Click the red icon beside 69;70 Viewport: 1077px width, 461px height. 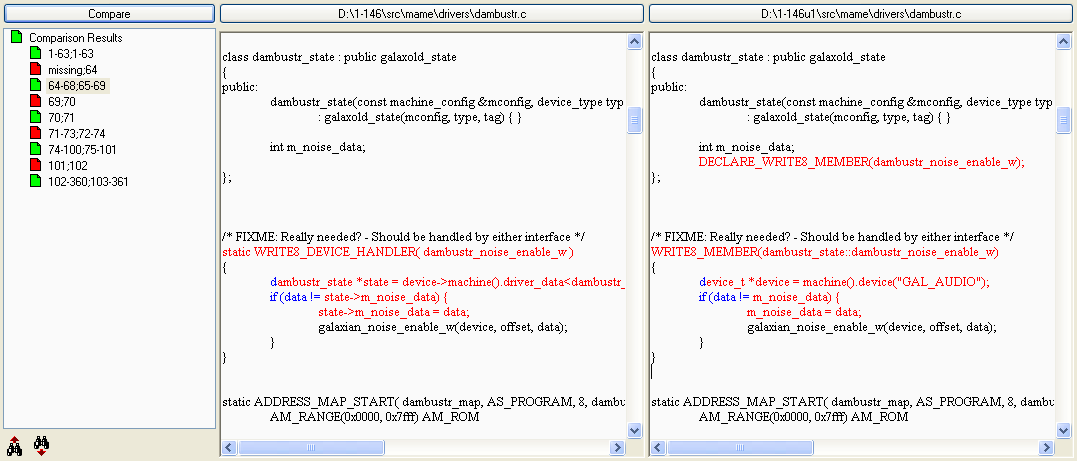(x=36, y=102)
